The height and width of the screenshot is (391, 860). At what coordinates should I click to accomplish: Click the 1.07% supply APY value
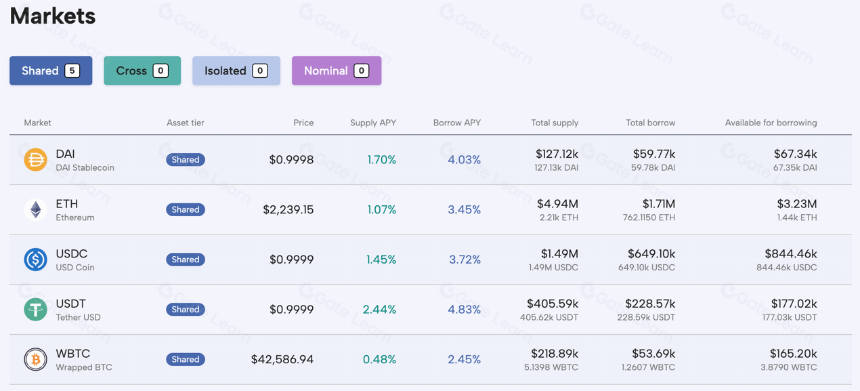[382, 209]
